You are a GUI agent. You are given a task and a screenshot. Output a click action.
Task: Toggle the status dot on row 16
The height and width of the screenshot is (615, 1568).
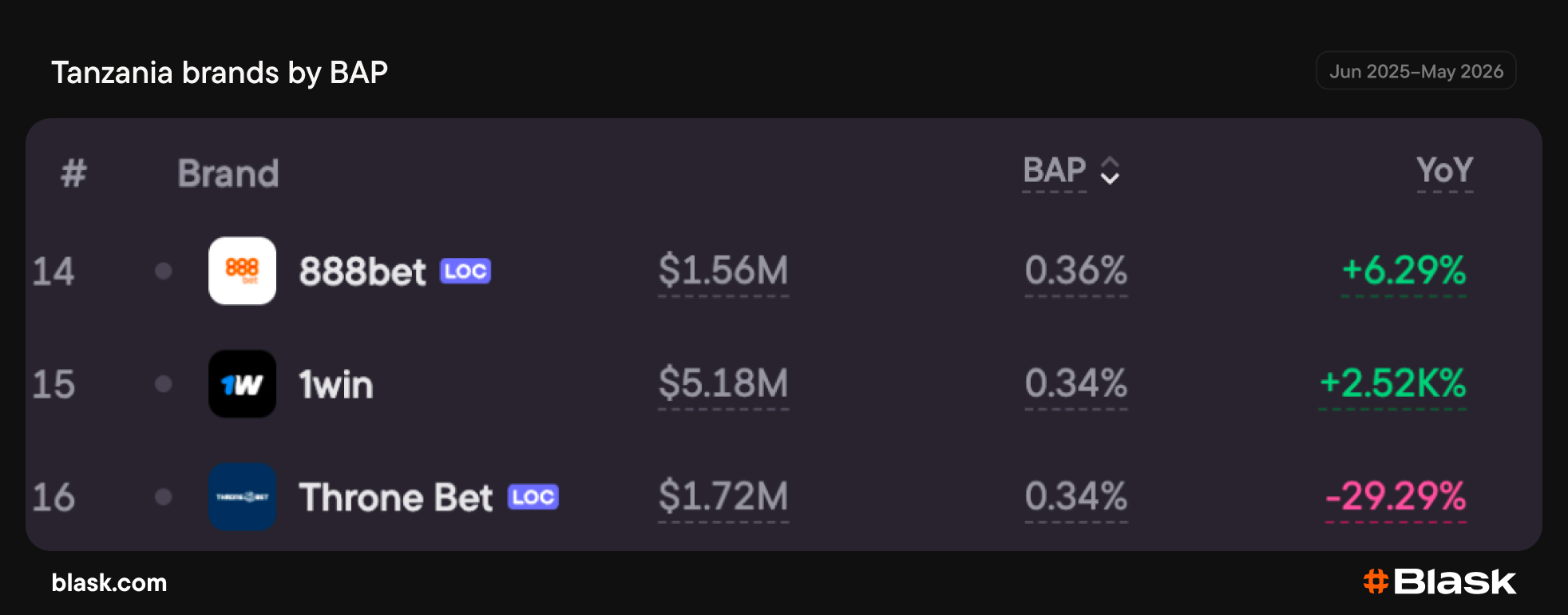tap(164, 497)
